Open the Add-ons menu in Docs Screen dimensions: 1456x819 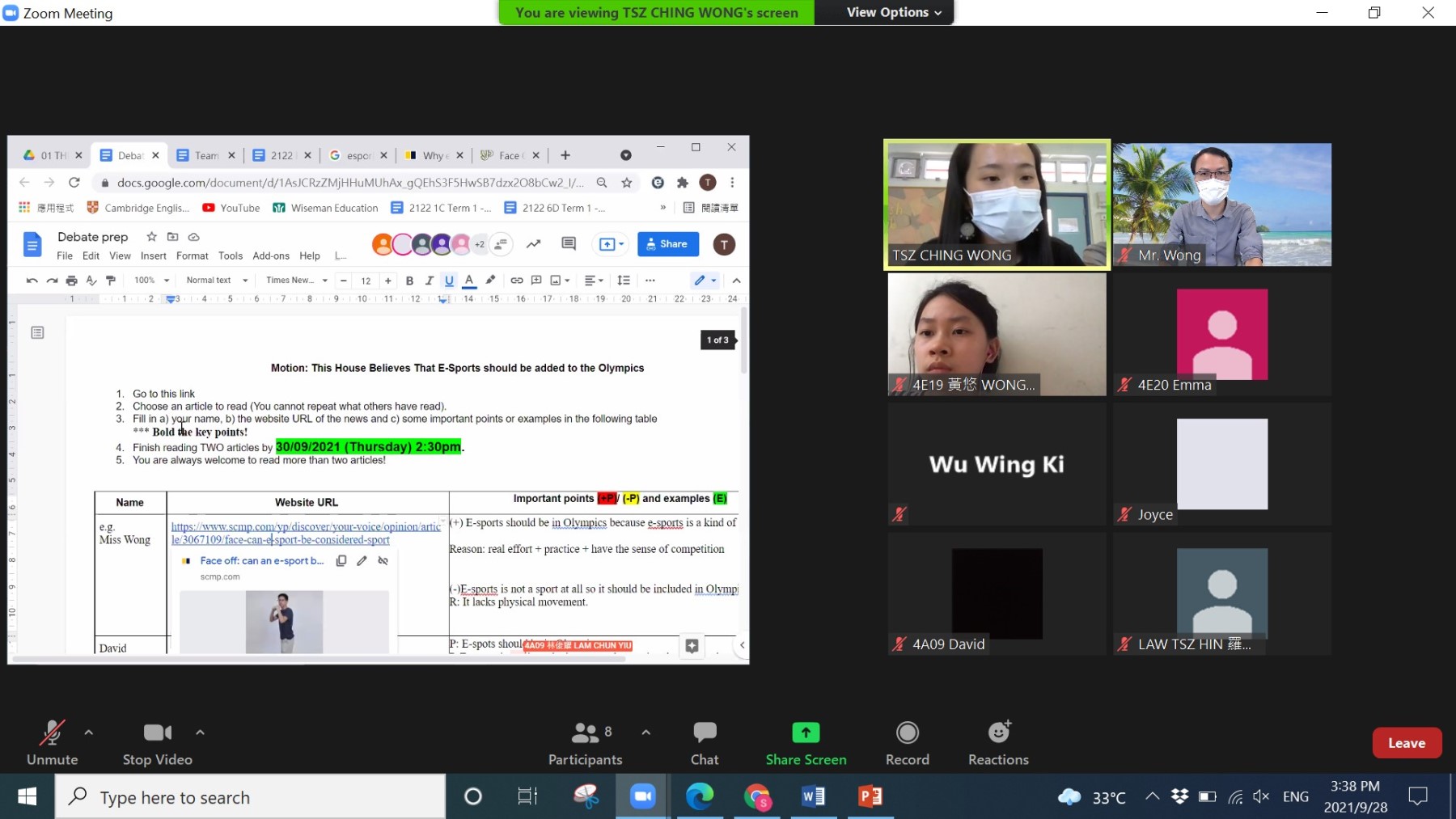[271, 255]
